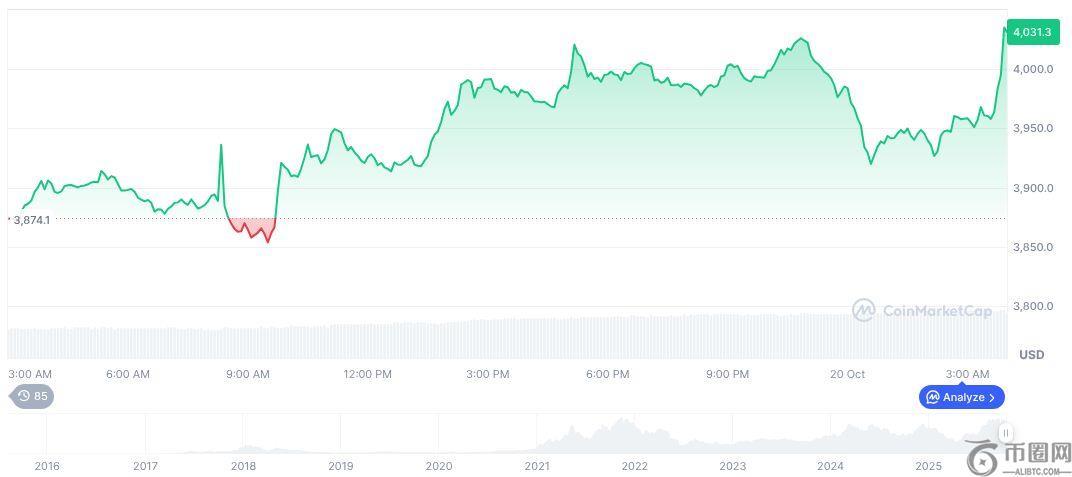Click the 20 Oct date axis label
This screenshot has height=477, width=1072.
[847, 374]
